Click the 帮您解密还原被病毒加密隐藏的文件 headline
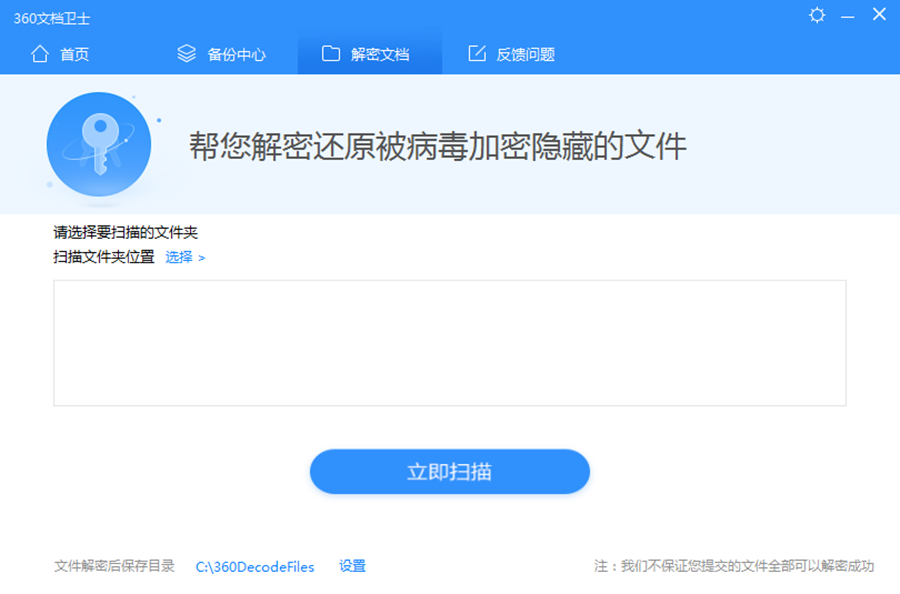 tap(437, 146)
